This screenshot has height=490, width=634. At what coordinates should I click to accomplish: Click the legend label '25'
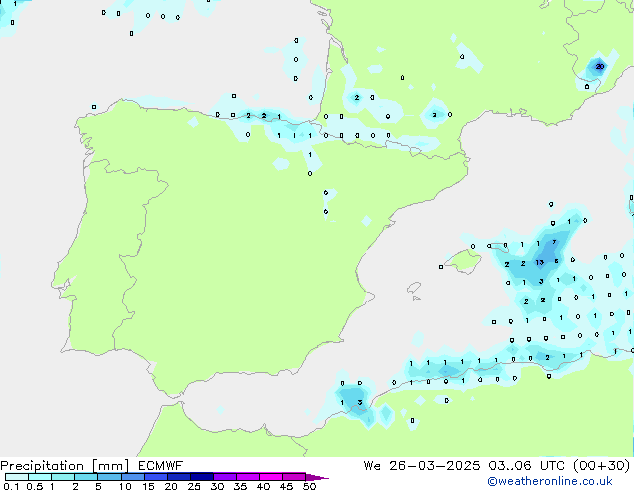[194, 486]
